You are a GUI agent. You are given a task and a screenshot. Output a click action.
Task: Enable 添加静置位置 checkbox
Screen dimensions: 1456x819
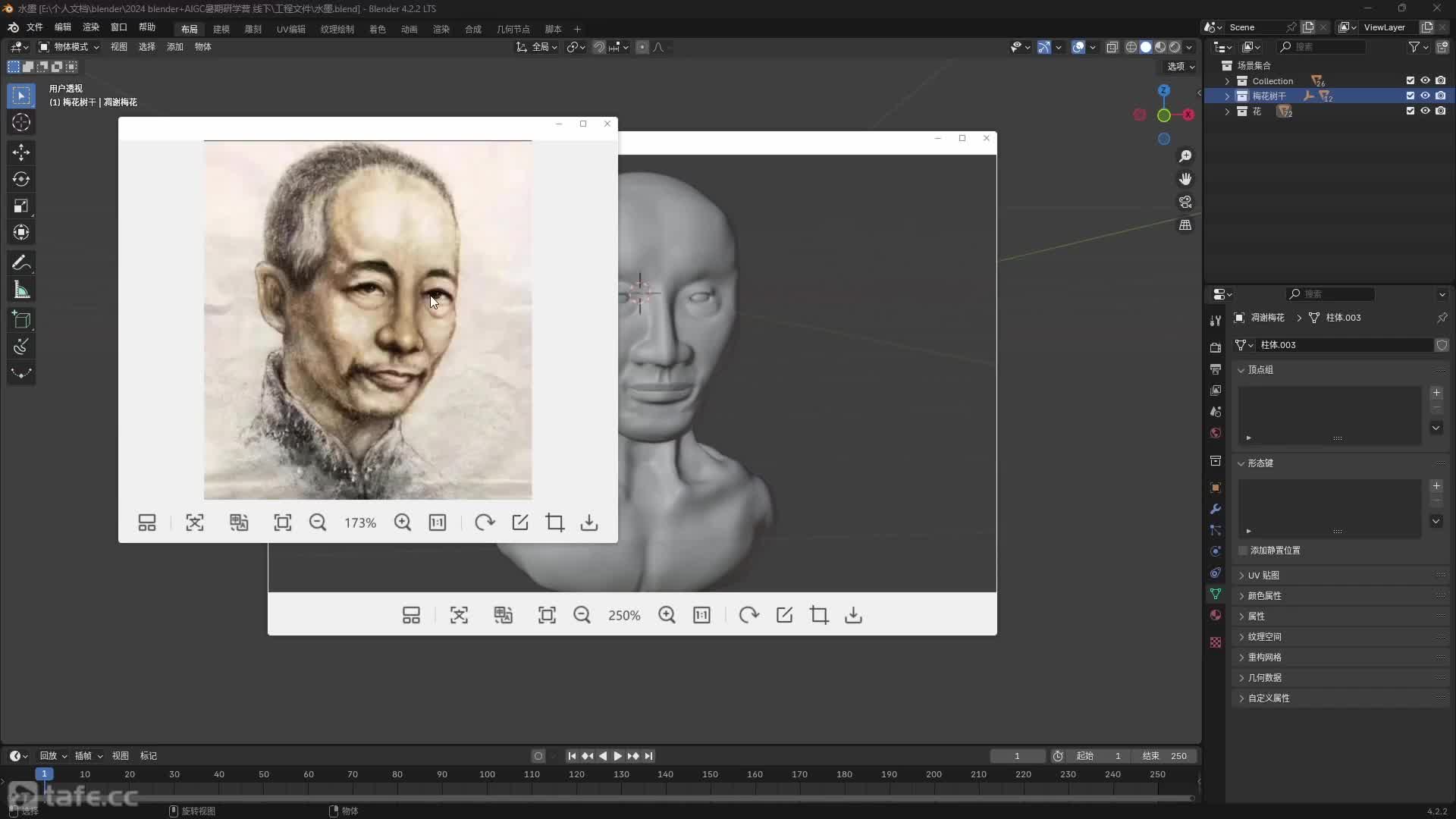click(x=1243, y=551)
